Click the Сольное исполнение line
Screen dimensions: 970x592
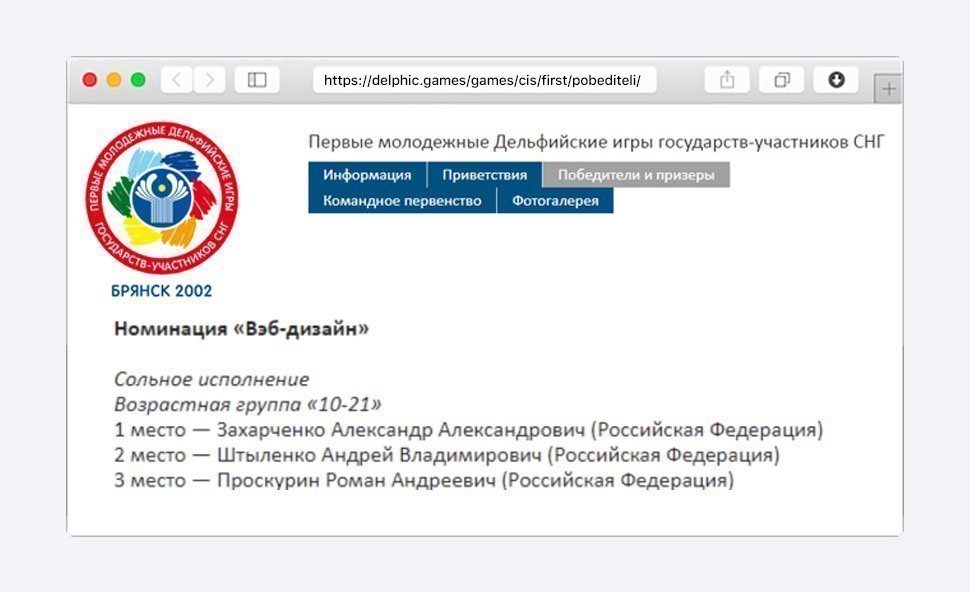(x=212, y=379)
